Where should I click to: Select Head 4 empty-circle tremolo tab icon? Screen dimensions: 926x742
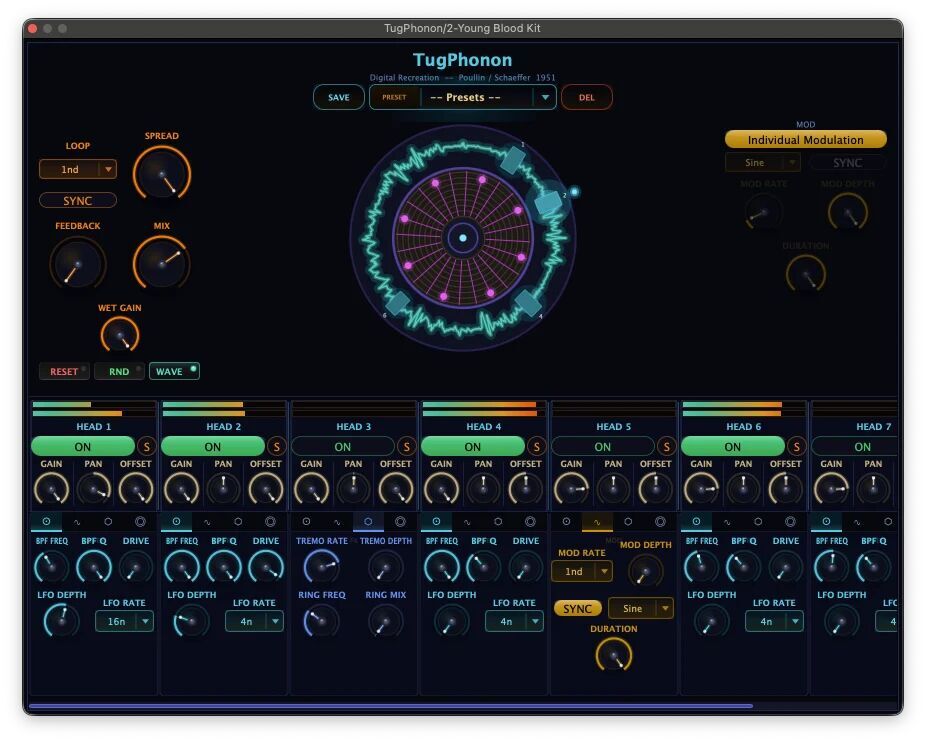click(498, 522)
